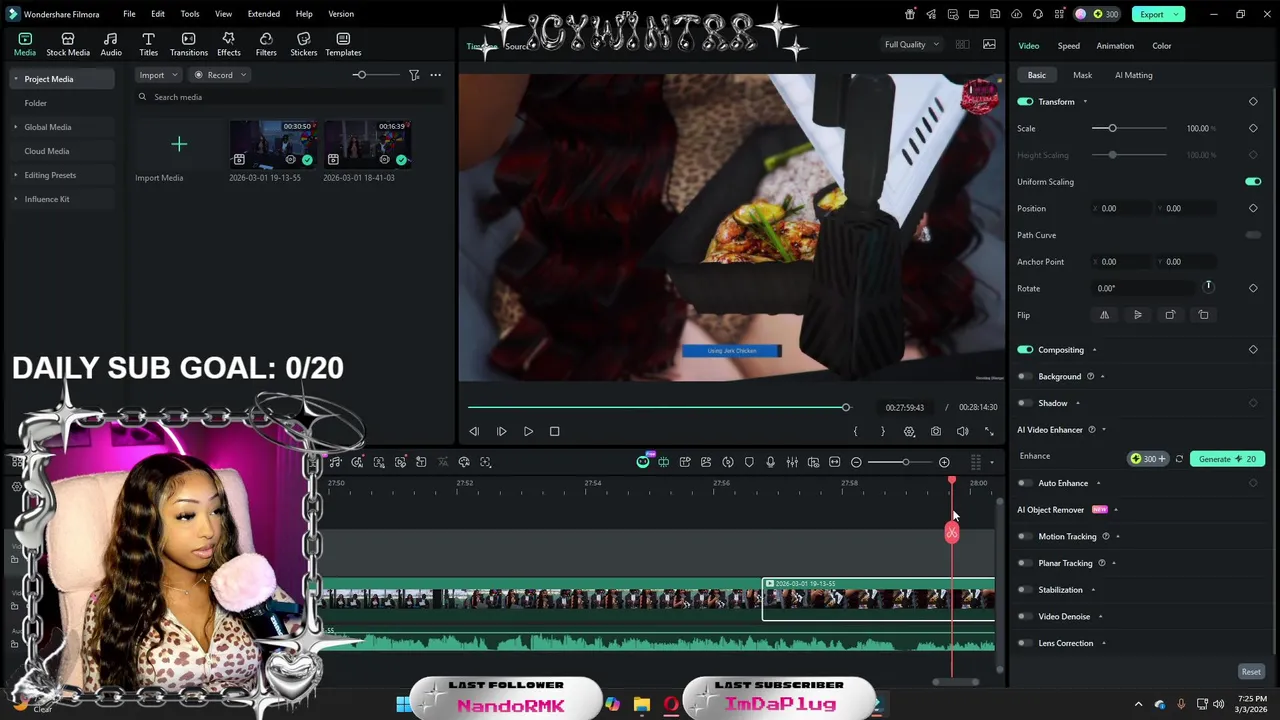Play the preview video
This screenshot has height=720, width=1280.
(x=528, y=431)
